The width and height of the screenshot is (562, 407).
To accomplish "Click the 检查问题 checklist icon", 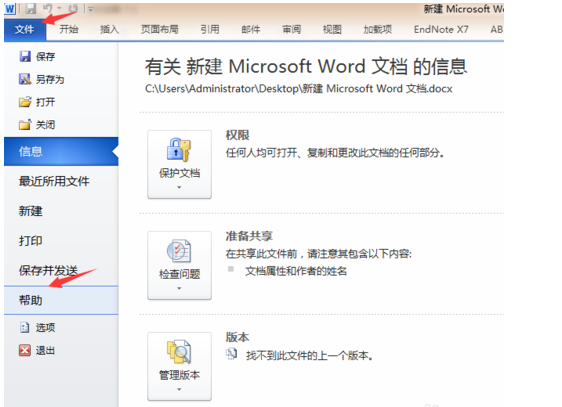I will click(179, 251).
